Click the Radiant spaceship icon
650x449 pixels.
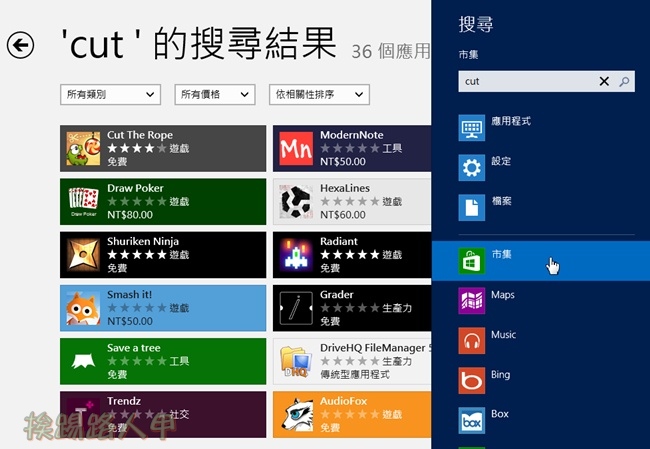(296, 255)
